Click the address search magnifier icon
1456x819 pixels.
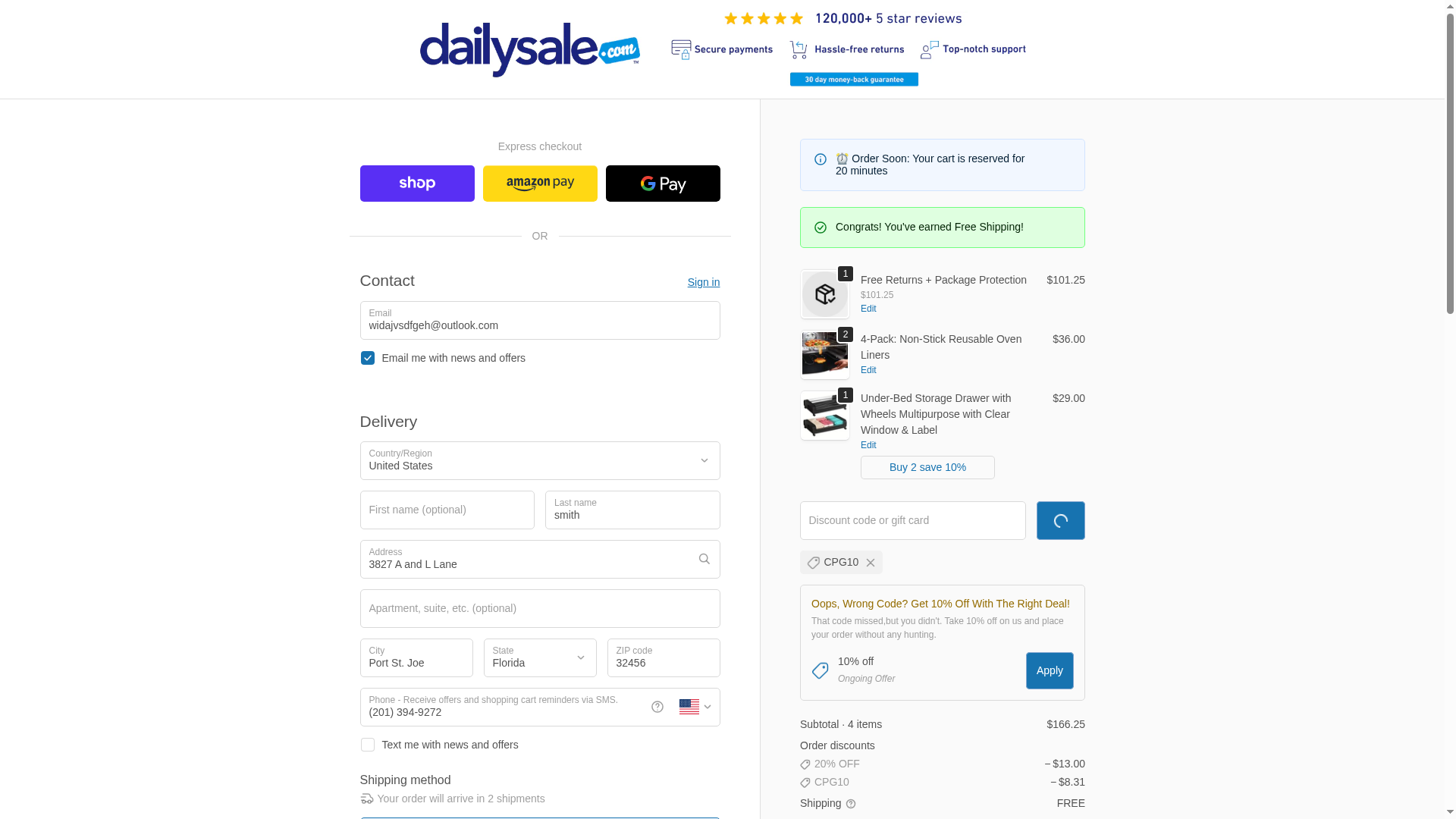(704, 560)
